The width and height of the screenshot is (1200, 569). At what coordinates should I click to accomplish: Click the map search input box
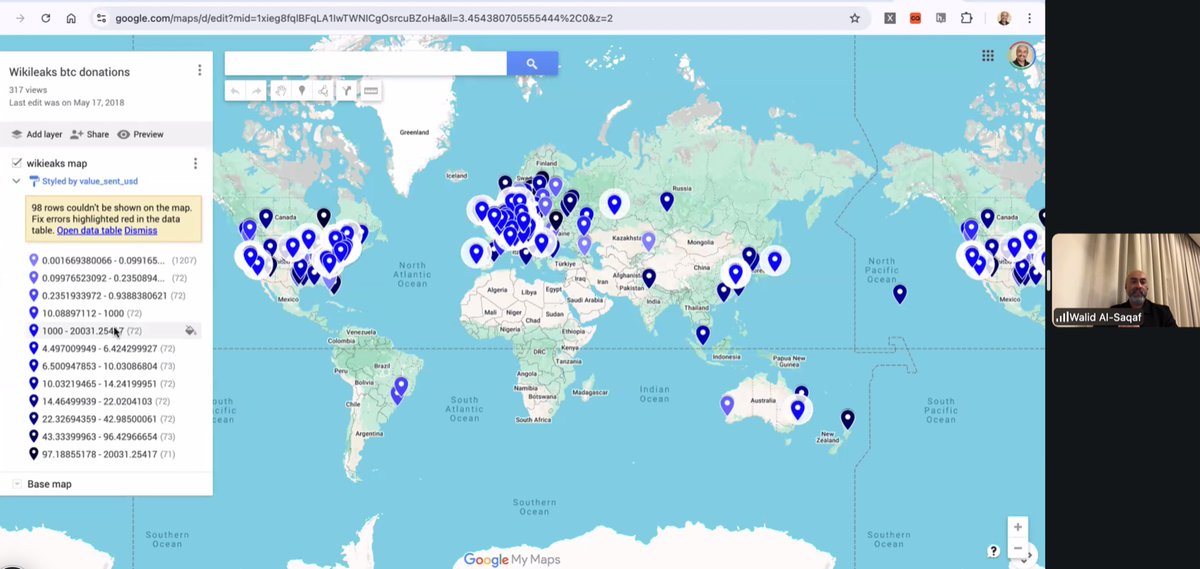coord(366,63)
